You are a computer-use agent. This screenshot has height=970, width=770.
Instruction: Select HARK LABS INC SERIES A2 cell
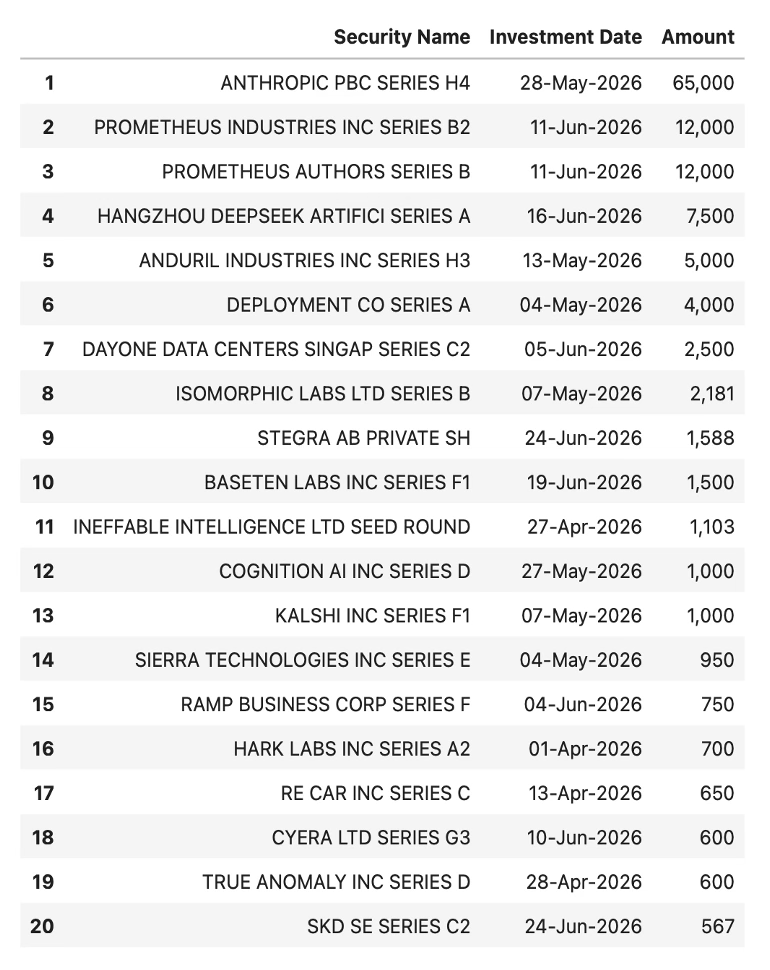pos(352,749)
